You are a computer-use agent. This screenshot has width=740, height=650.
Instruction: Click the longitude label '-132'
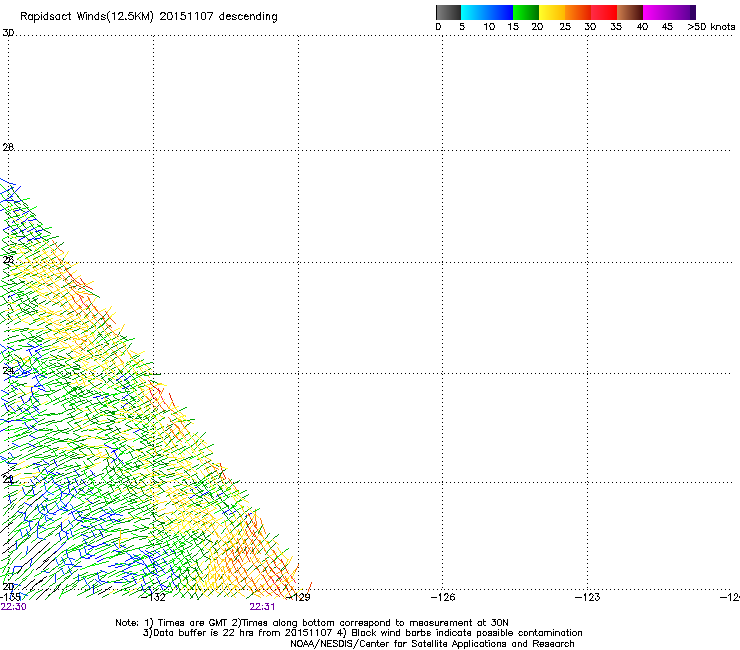tap(154, 597)
